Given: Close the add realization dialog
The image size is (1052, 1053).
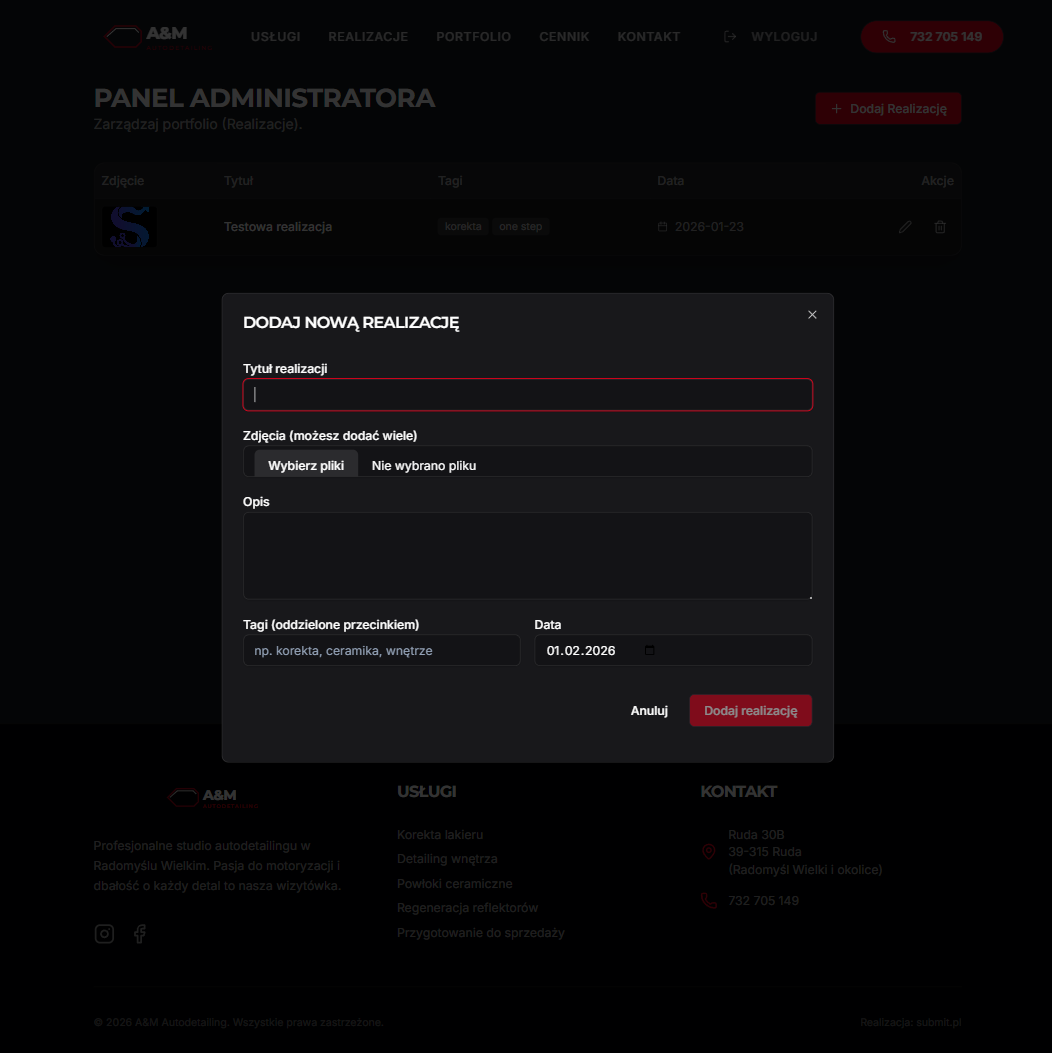Looking at the screenshot, I should [x=812, y=315].
